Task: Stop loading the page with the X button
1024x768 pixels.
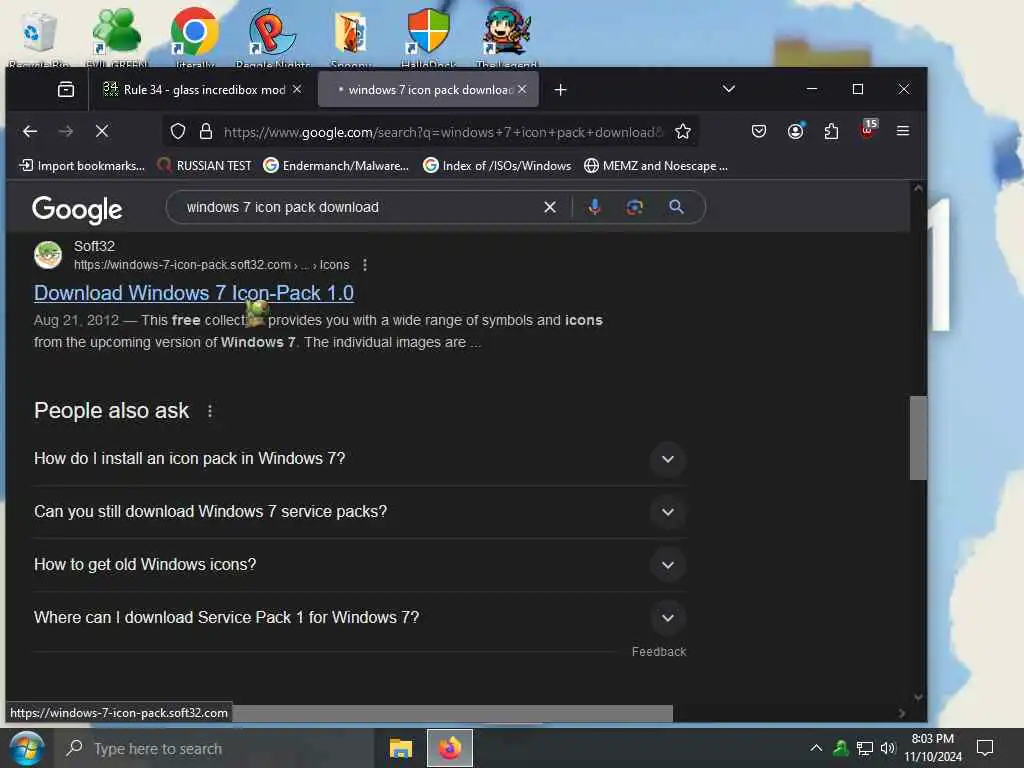Action: 102,131
